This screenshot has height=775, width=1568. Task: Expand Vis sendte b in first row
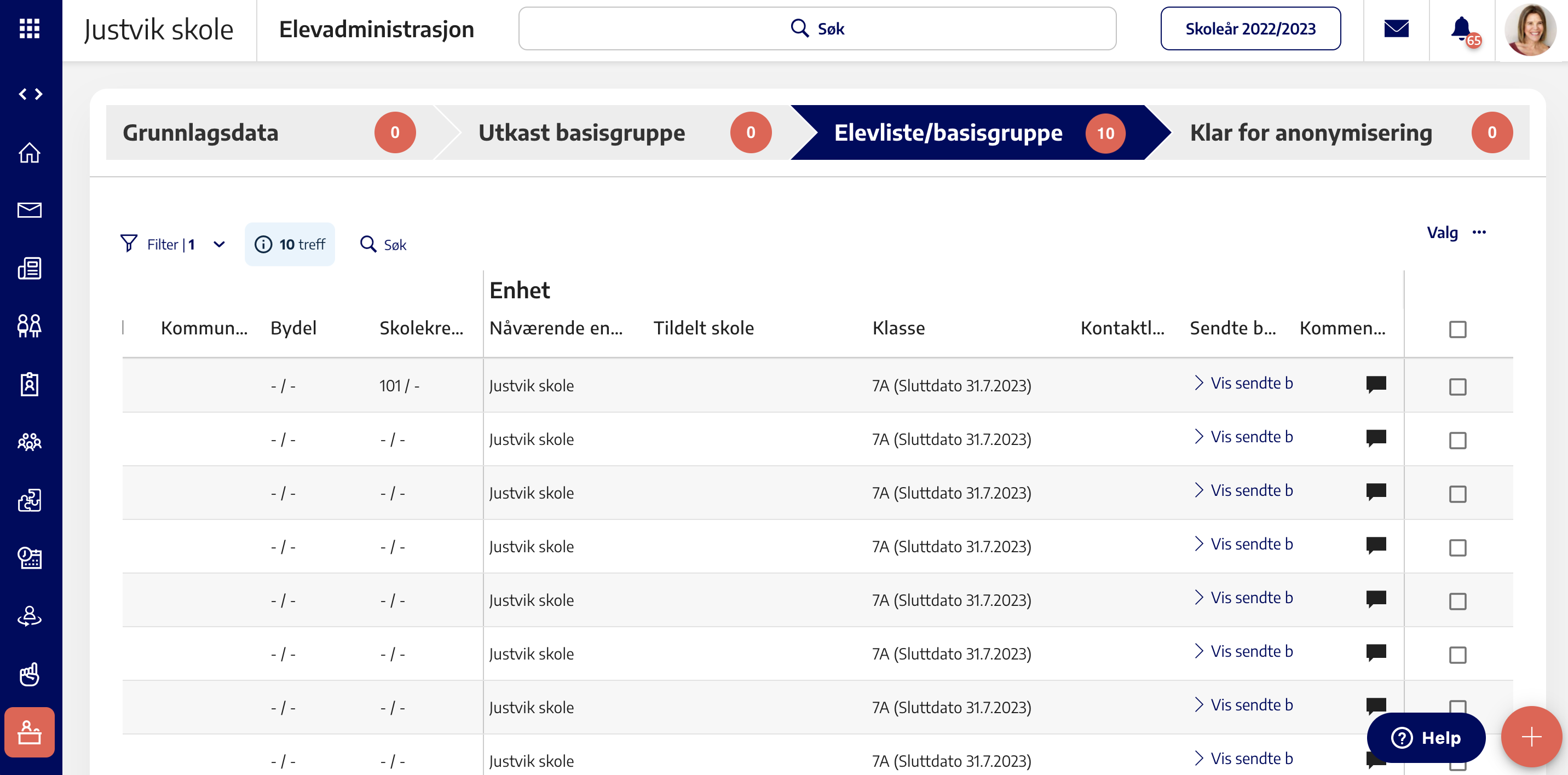click(1243, 383)
